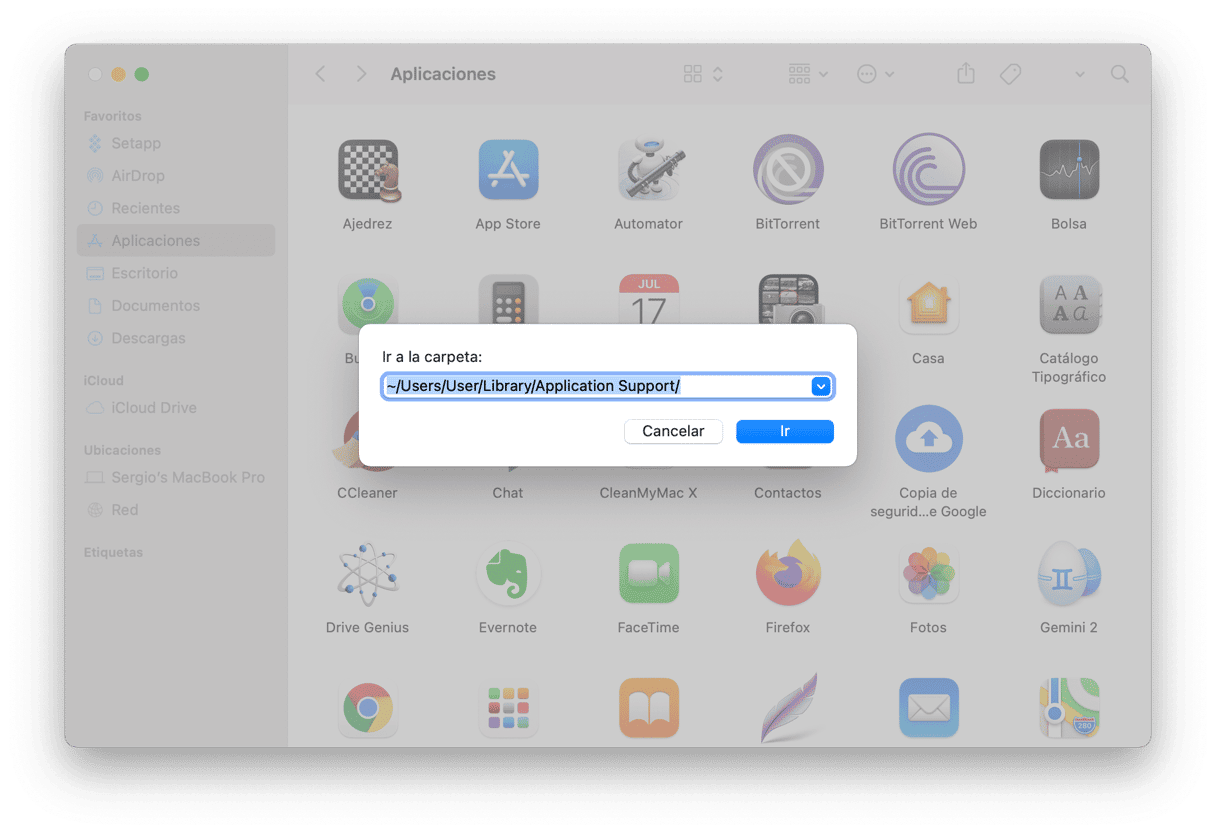The width and height of the screenshot is (1216, 833).
Task: Select the Fotos app icon
Action: tap(928, 574)
